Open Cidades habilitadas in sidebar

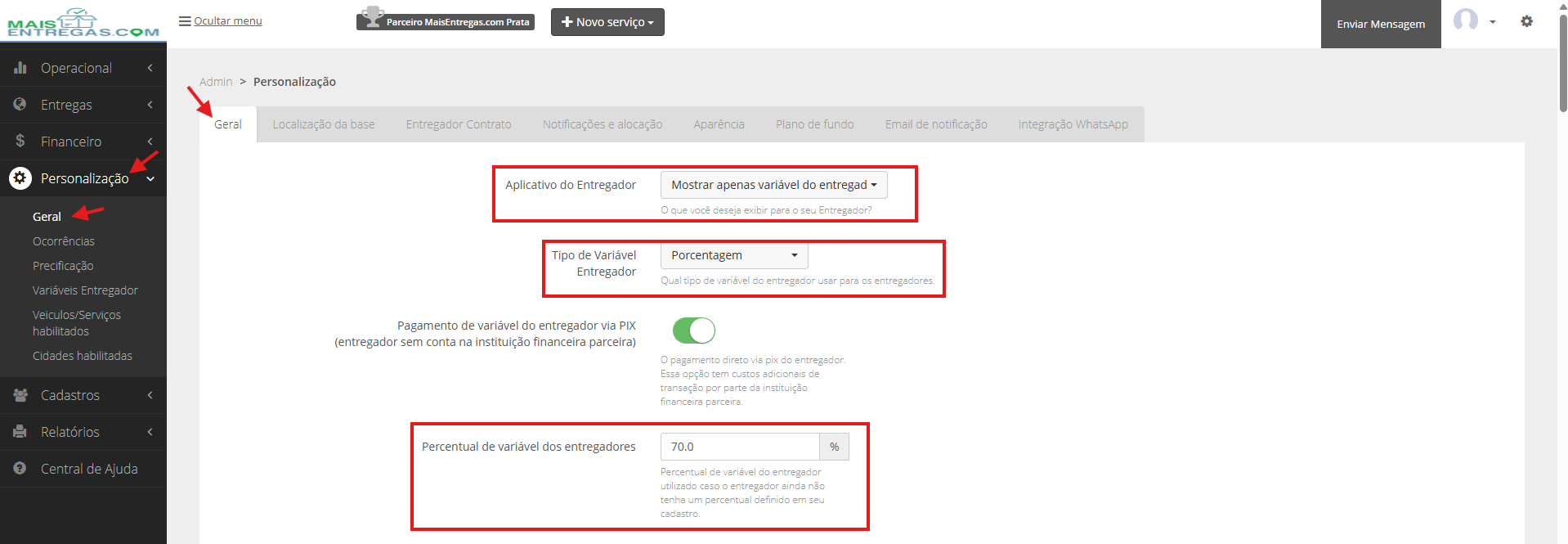coord(83,356)
